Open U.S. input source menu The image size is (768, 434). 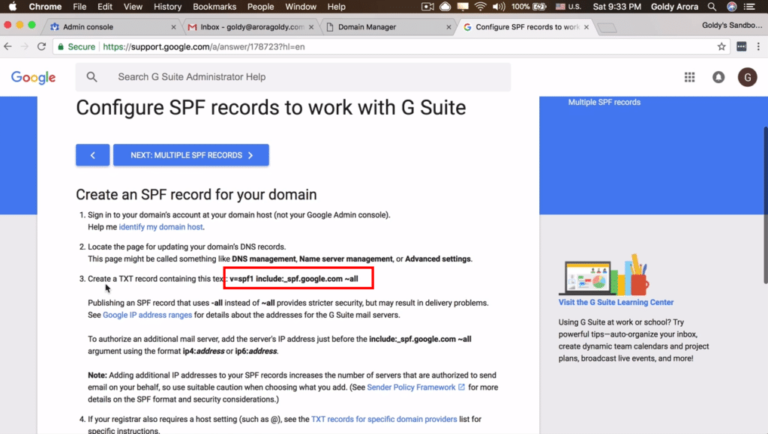(x=568, y=7)
